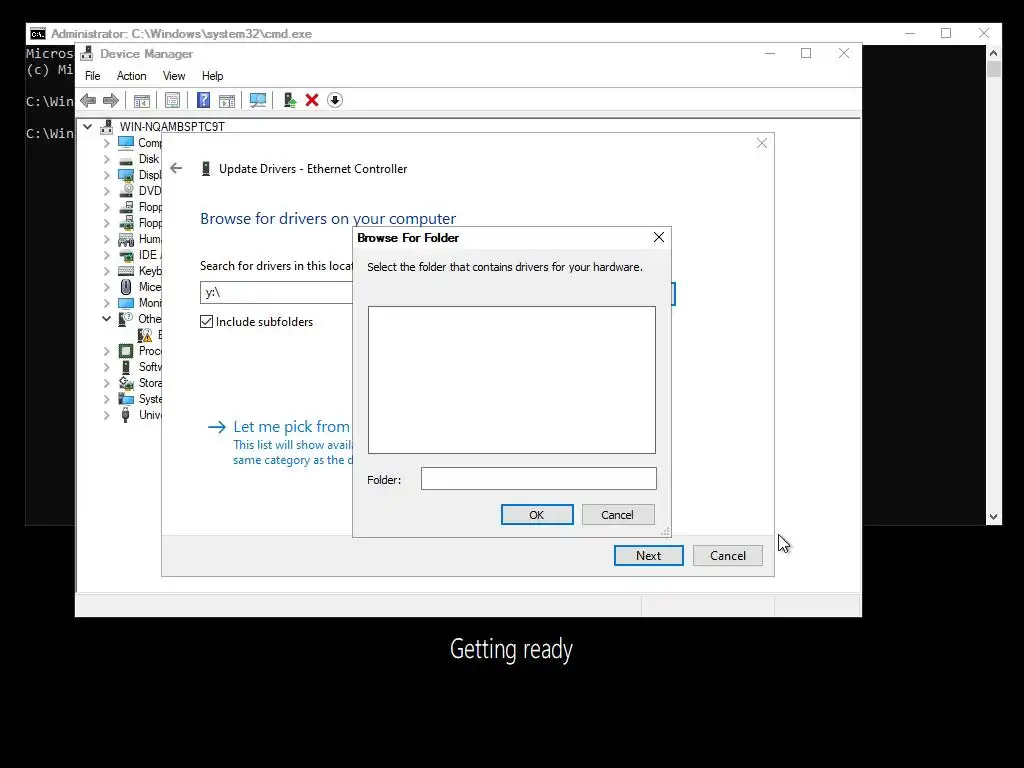Open the Action menu in Device Manager

(131, 76)
